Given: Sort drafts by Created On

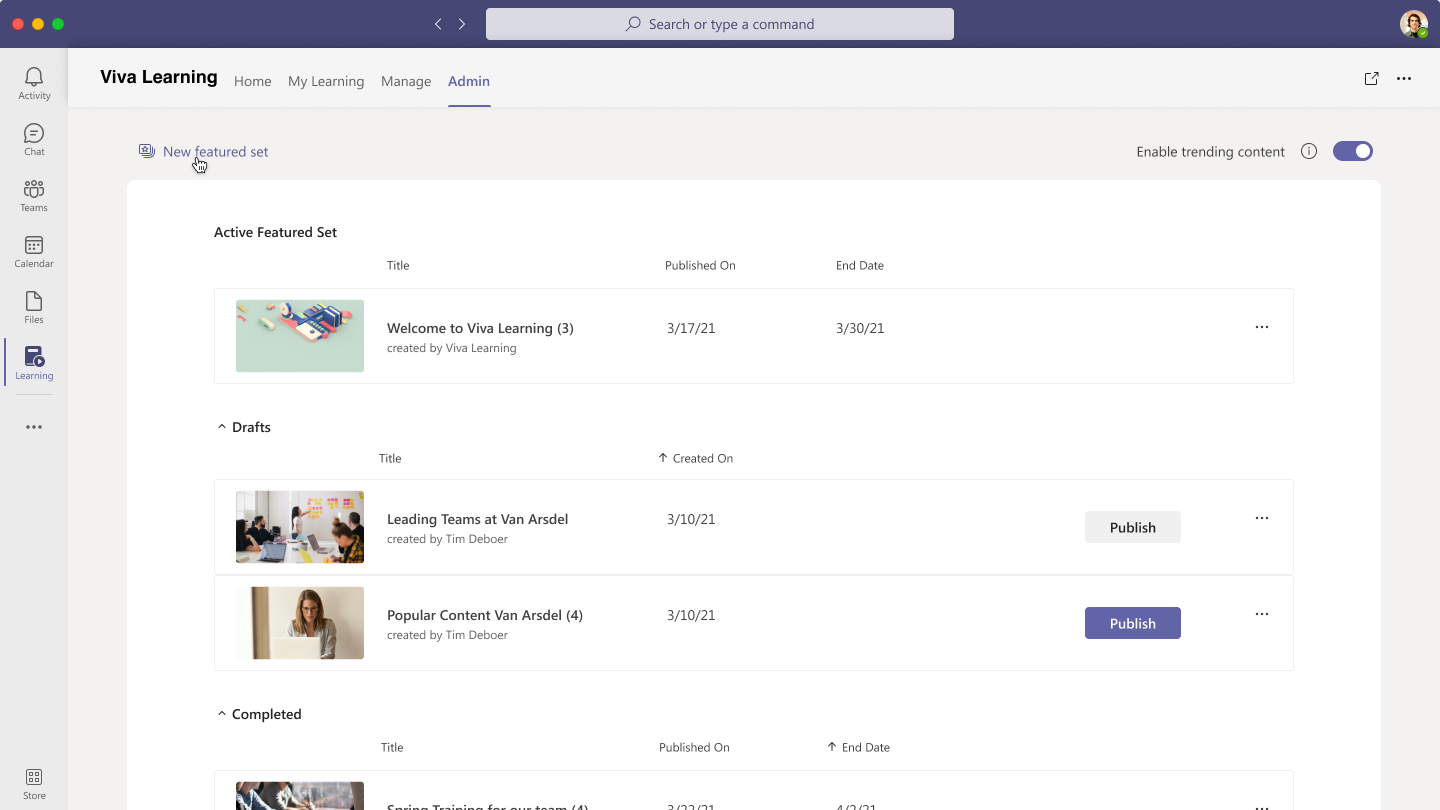Looking at the screenshot, I should tap(695, 458).
